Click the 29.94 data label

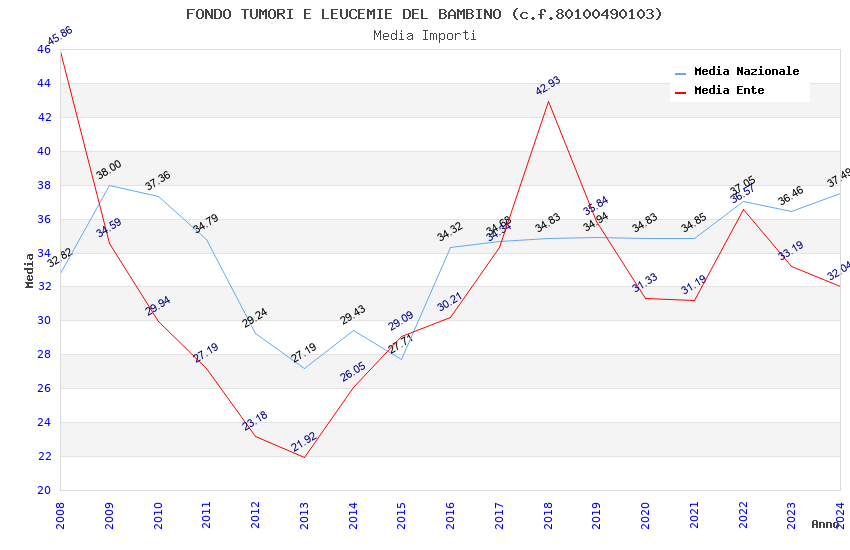tap(158, 306)
